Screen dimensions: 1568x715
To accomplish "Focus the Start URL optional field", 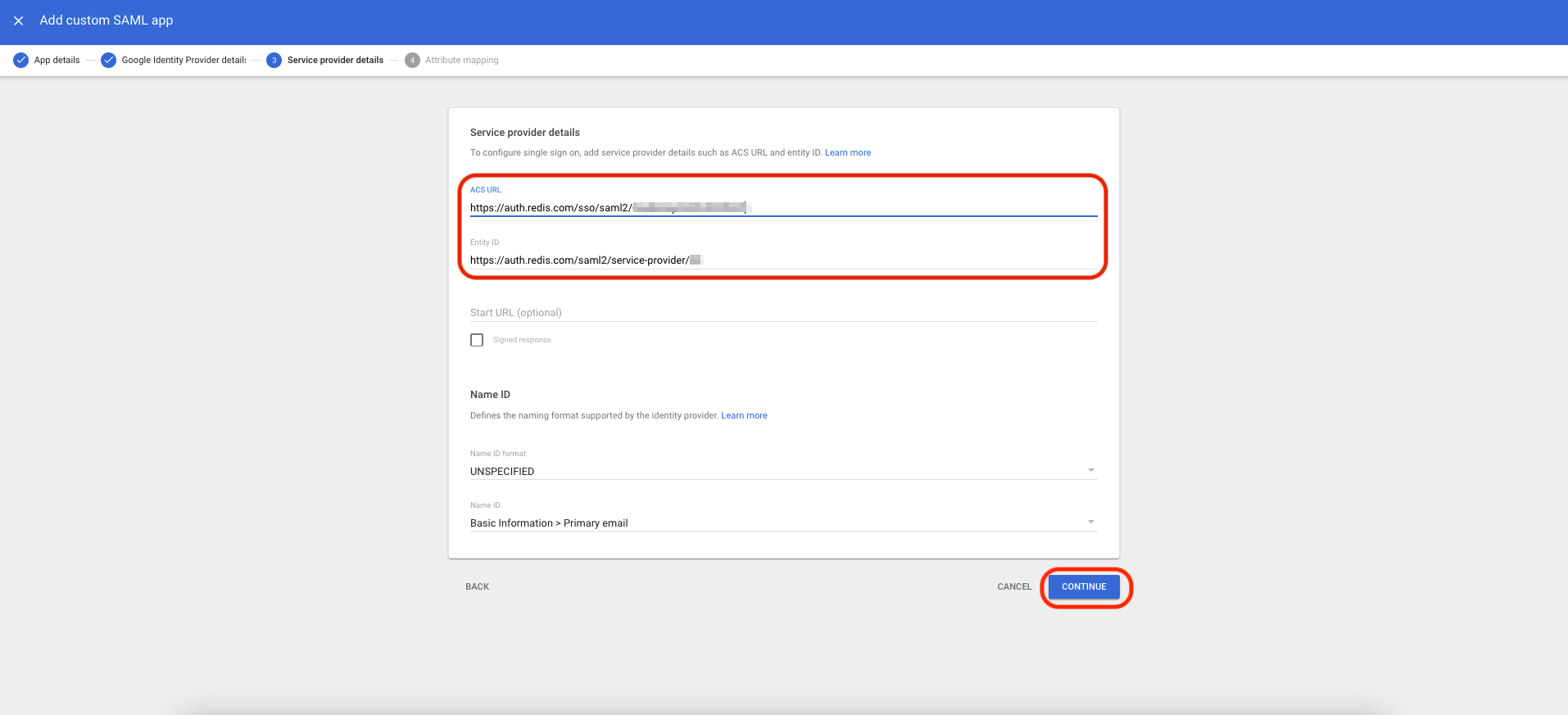I will click(783, 312).
